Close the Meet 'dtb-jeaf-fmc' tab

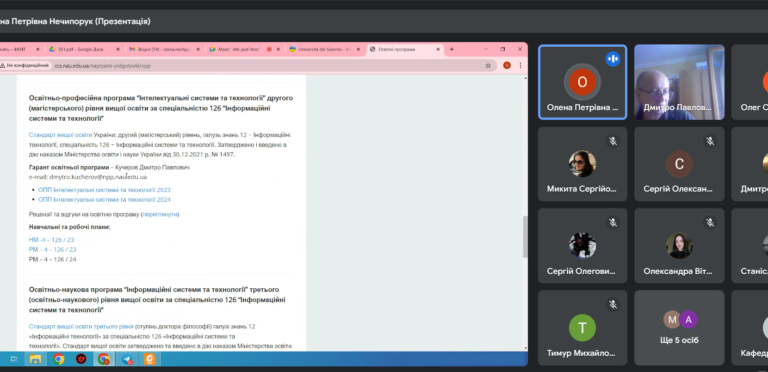coord(278,49)
